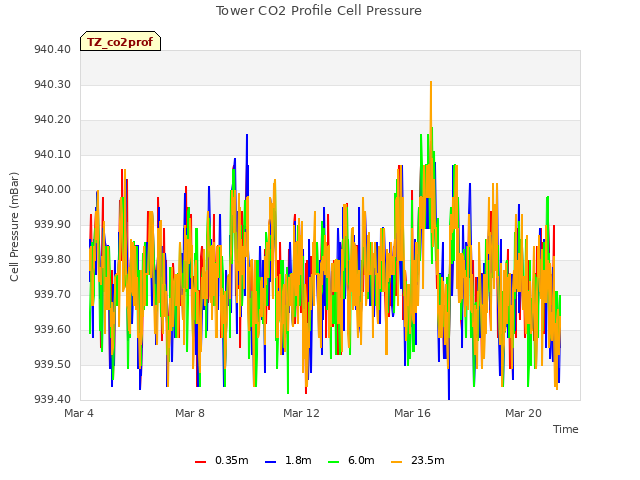The width and height of the screenshot is (640, 480).
Task: Click the 939.70 y-axis tick label
Action: [52, 294]
